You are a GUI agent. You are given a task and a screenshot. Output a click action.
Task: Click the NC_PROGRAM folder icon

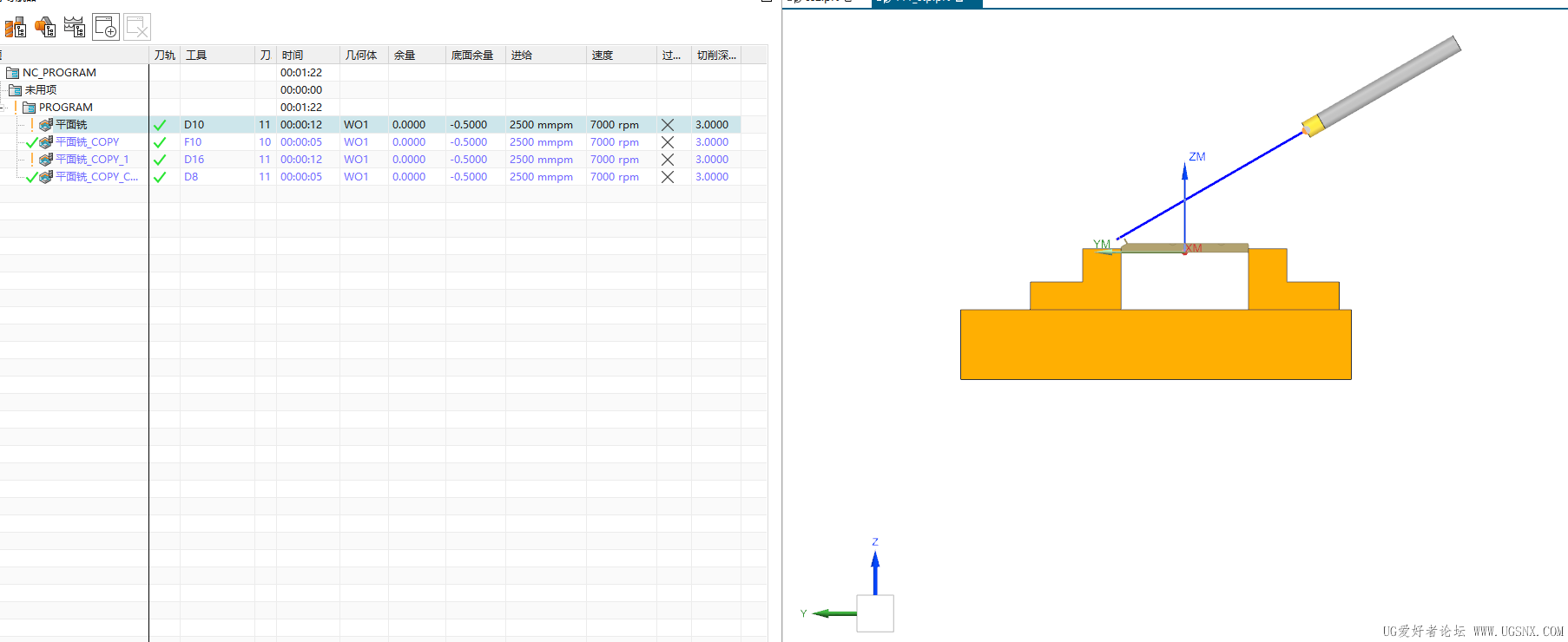point(13,73)
